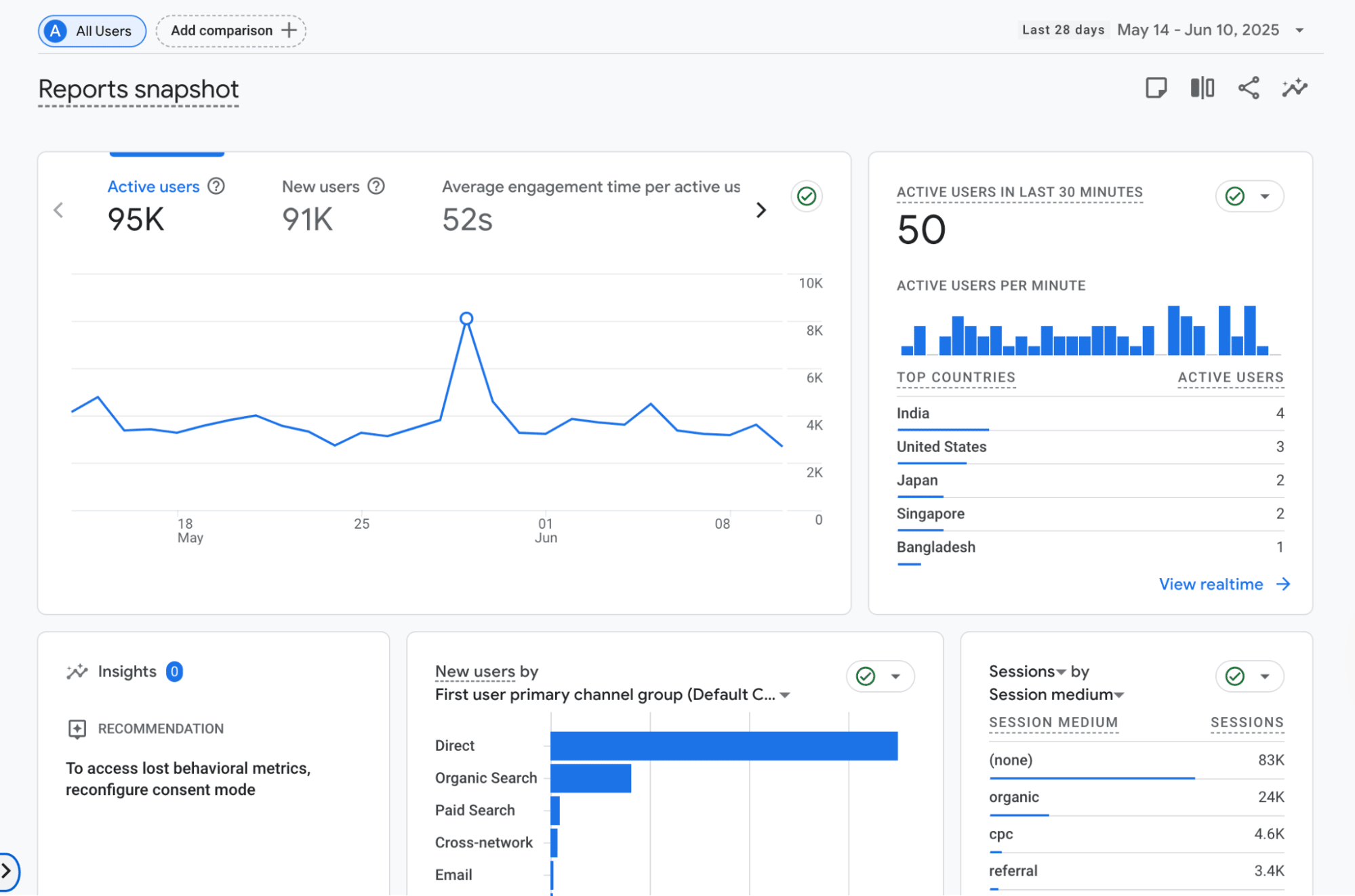Expand the Active Users realtime card dropdown arrow
This screenshot has height=896, width=1355.
click(x=1264, y=197)
